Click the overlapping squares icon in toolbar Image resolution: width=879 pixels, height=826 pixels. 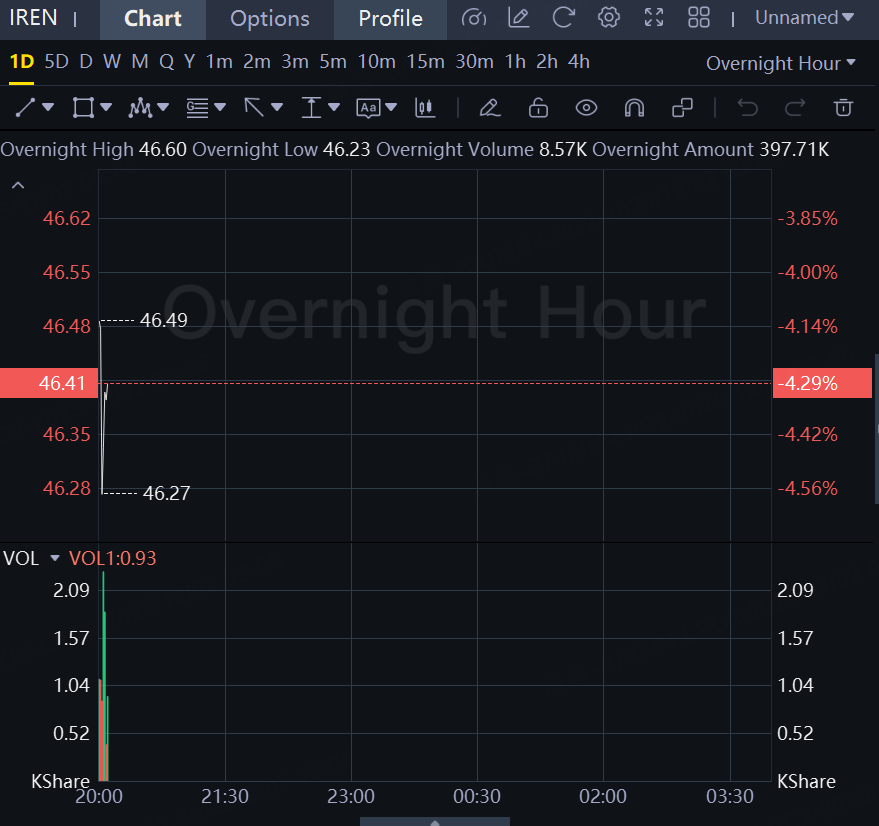tap(682, 107)
